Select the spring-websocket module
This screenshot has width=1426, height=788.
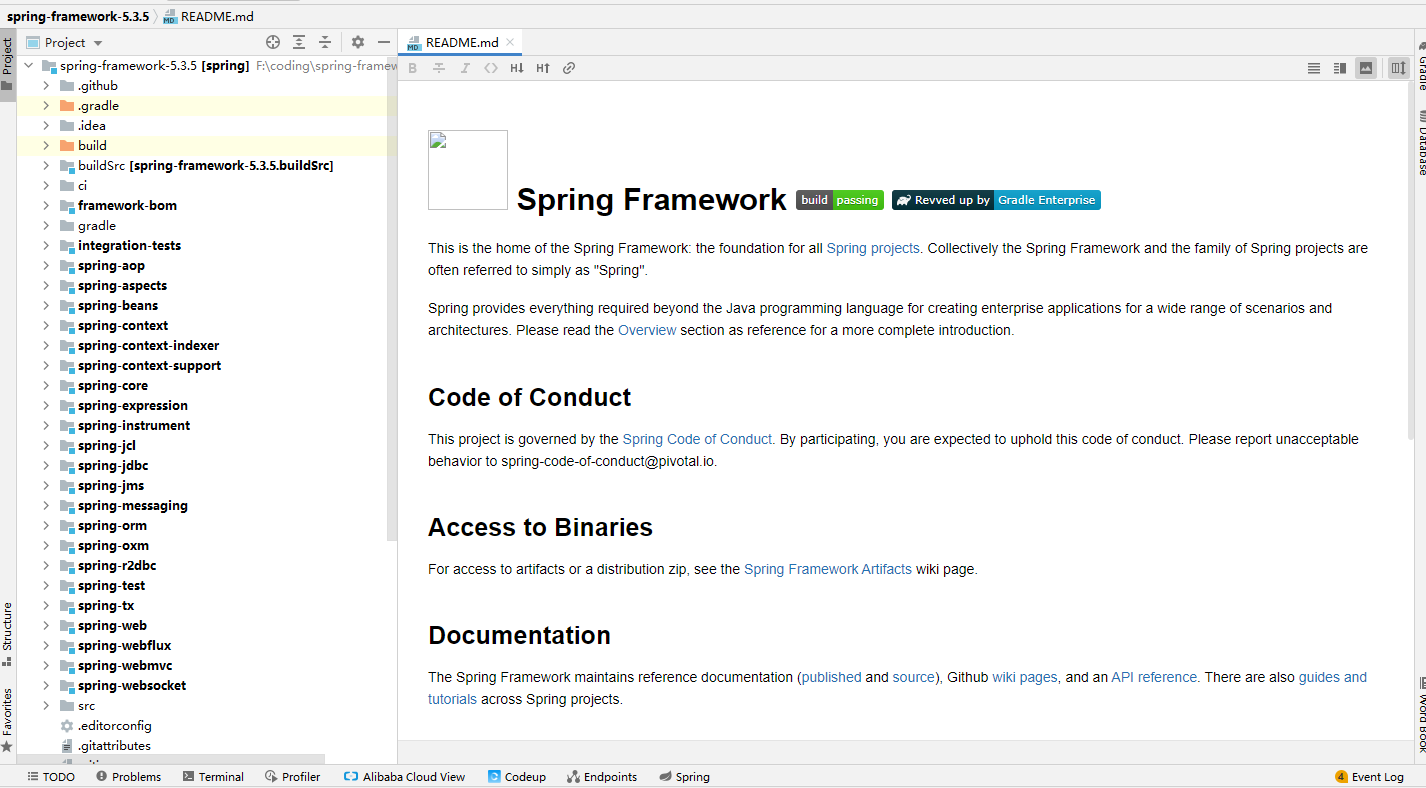pyautogui.click(x=132, y=686)
